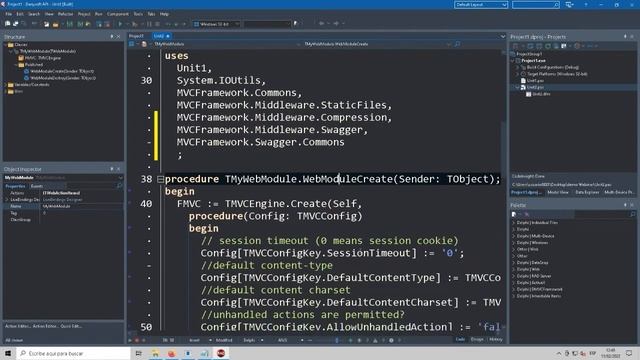
Task: Expand the Uses node in Structure
Action: pos(6,91)
